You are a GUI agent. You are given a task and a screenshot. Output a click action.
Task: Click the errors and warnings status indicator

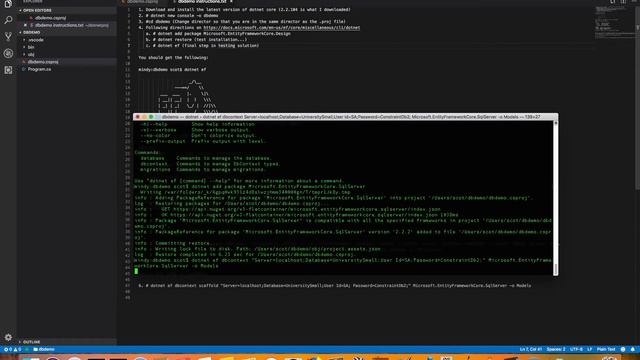pyautogui.click(x=12, y=349)
